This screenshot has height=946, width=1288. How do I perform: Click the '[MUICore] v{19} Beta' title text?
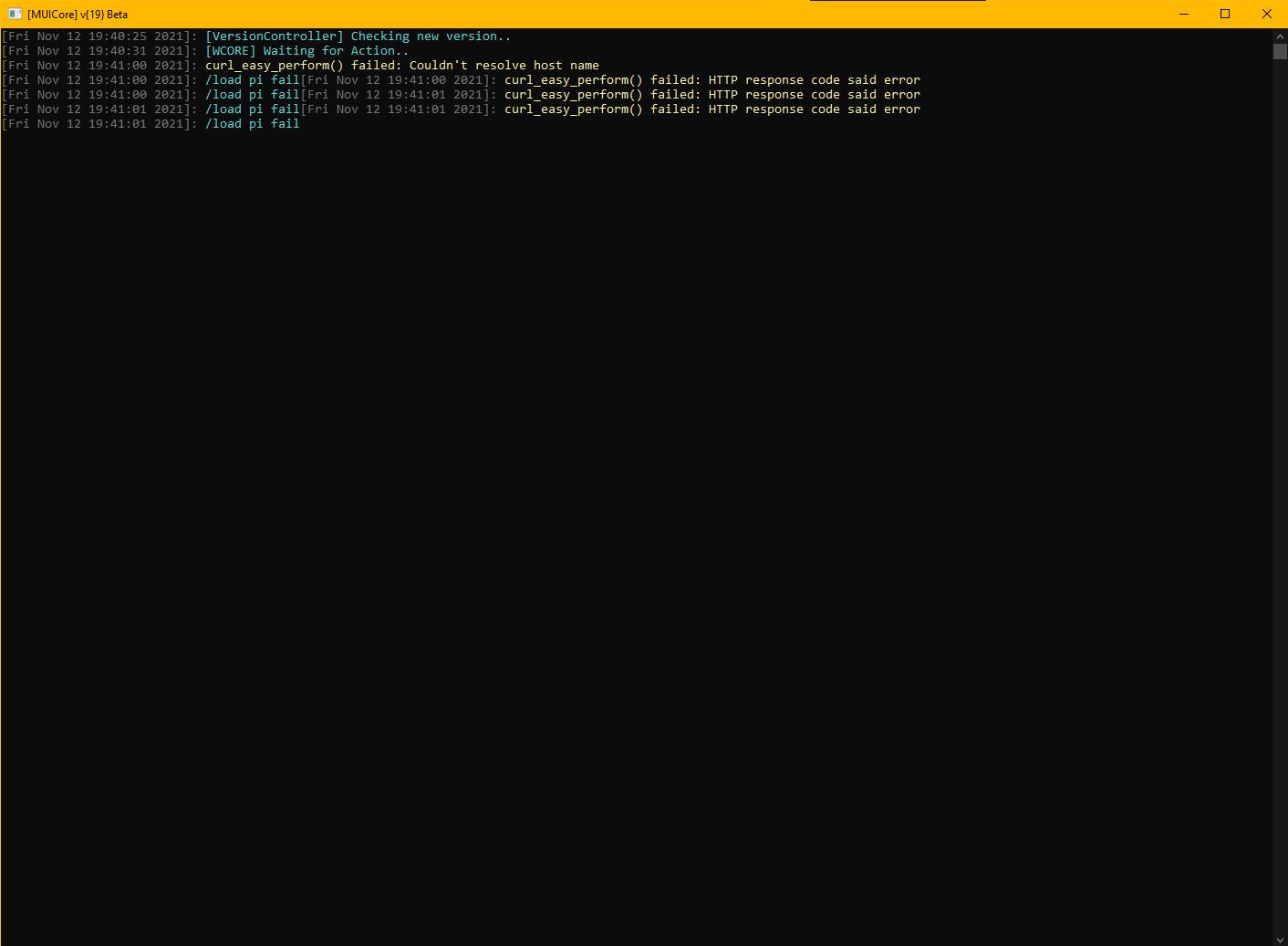tap(78, 15)
